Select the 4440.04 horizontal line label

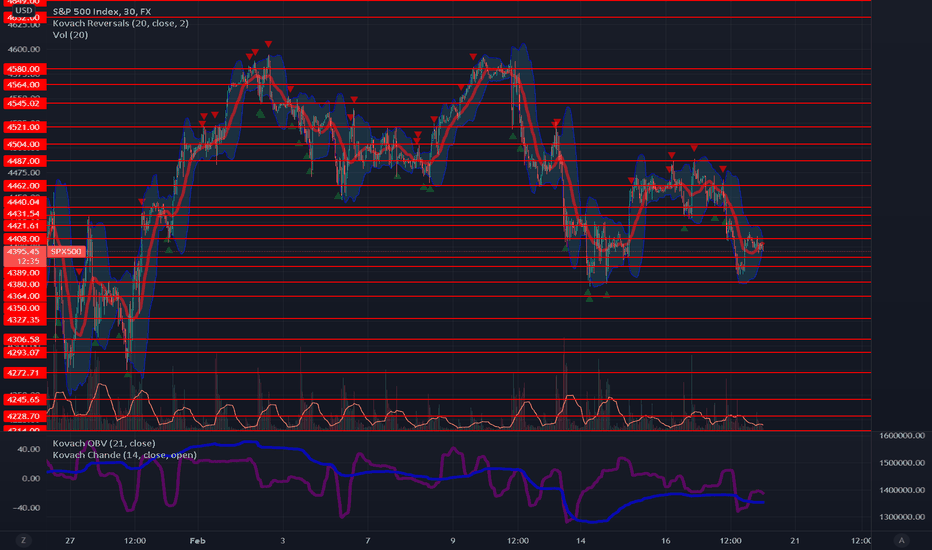(x=24, y=202)
